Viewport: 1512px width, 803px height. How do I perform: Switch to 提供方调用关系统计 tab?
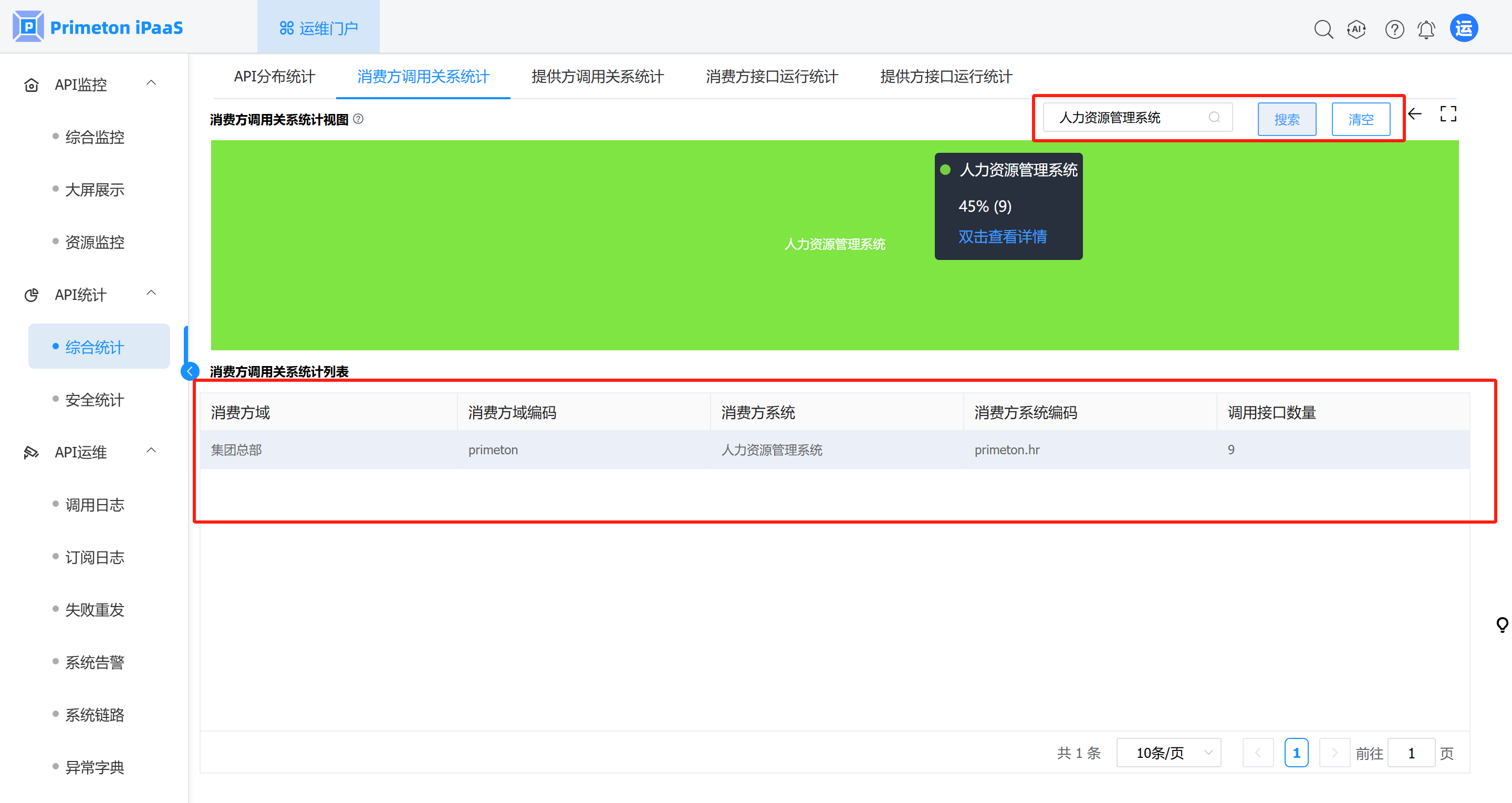tap(598, 77)
